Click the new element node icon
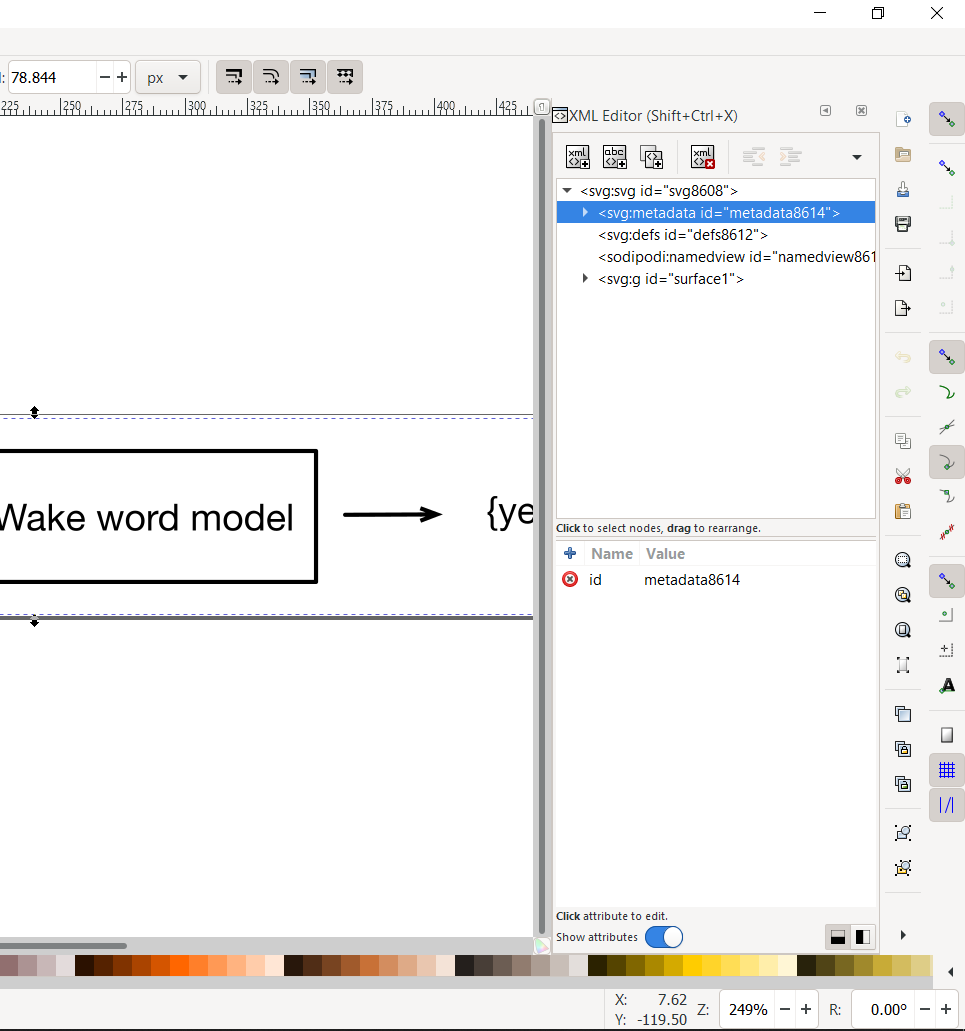This screenshot has height=1031, width=965. point(578,157)
